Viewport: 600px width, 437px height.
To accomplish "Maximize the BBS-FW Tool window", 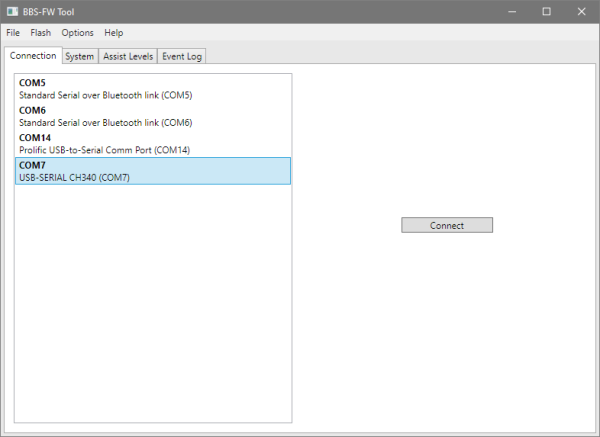I will (546, 11).
